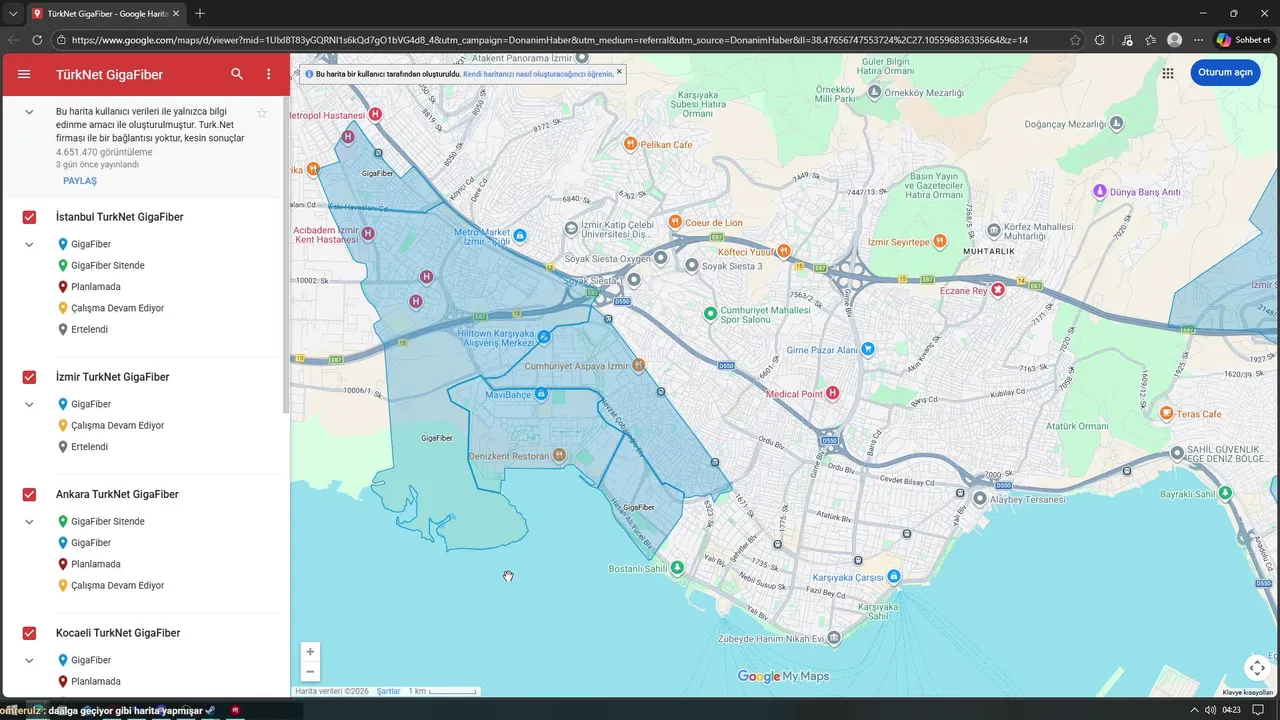Click the Eczane Rey pharmacy marker
This screenshot has width=1280, height=720.
click(998, 290)
